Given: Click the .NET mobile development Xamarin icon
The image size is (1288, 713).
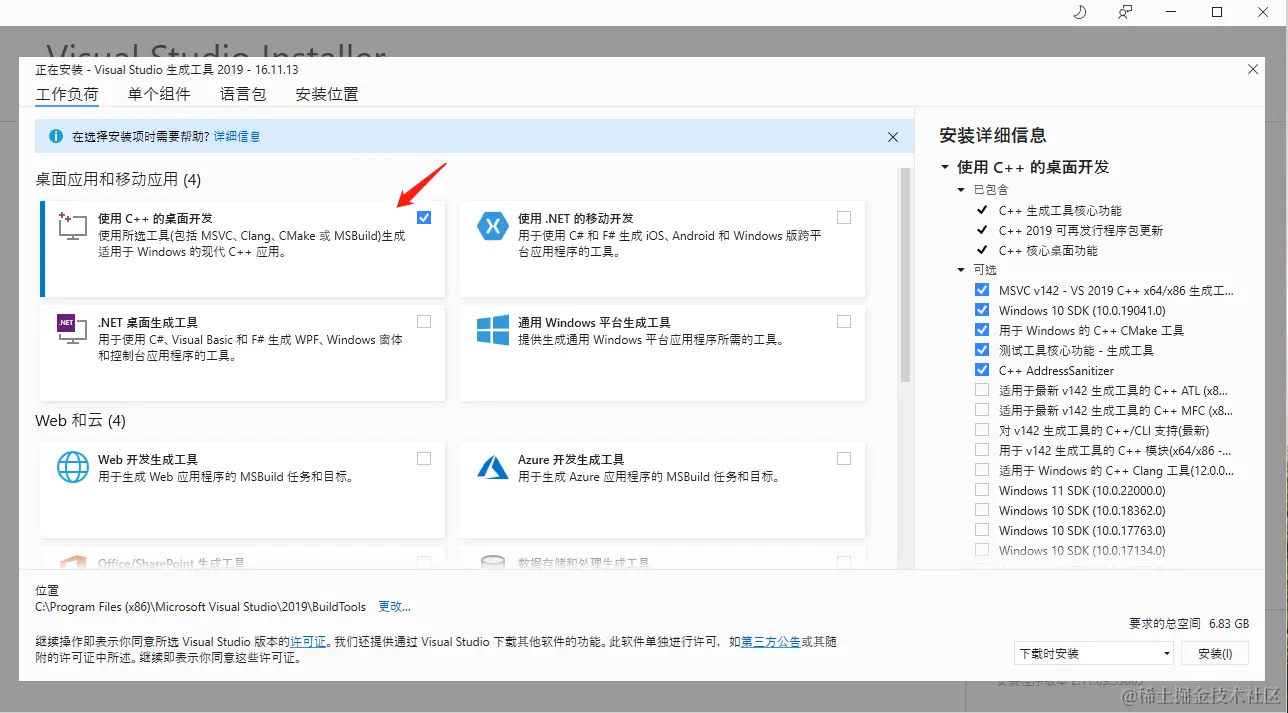Looking at the screenshot, I should click(493, 227).
